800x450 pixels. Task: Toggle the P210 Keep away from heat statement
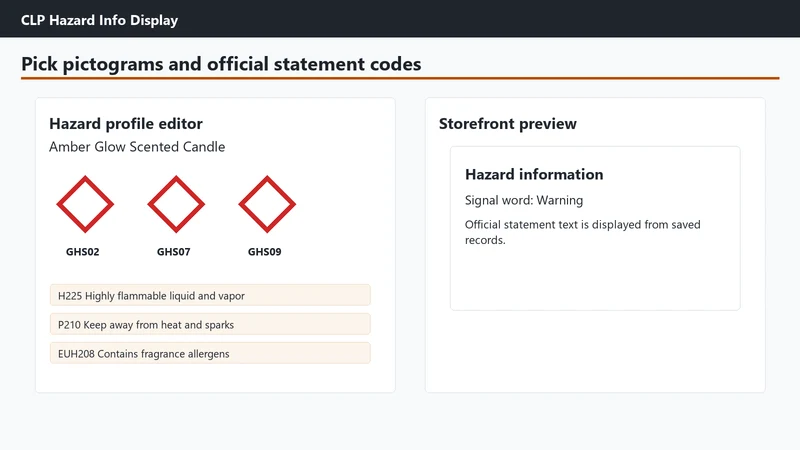coord(210,324)
